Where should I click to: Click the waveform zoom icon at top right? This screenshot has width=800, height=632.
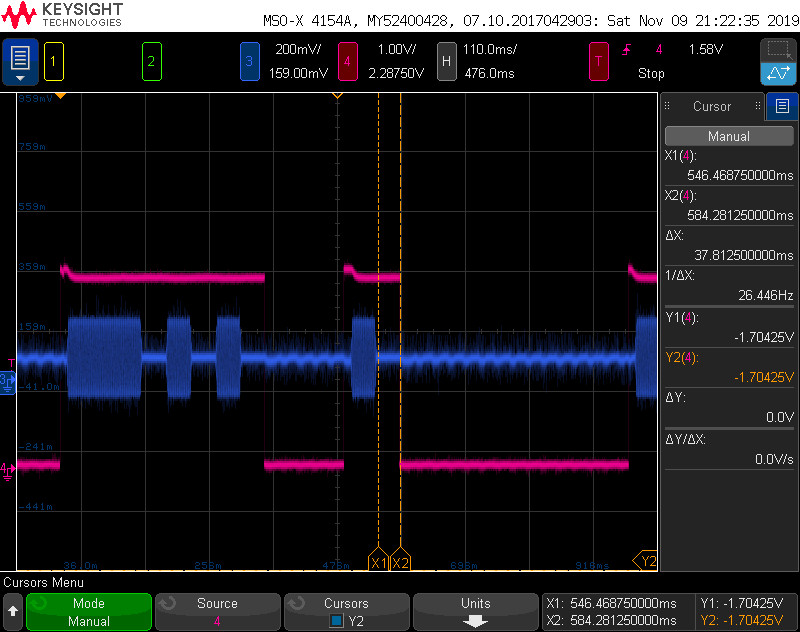pyautogui.click(x=777, y=73)
